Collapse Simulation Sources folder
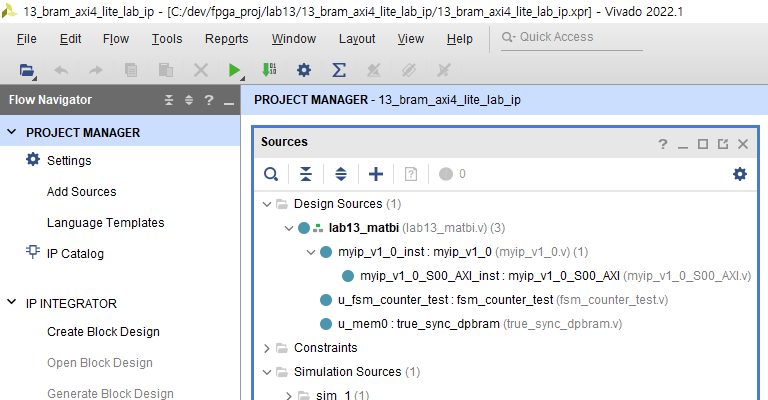The height and width of the screenshot is (400, 768). coord(267,372)
